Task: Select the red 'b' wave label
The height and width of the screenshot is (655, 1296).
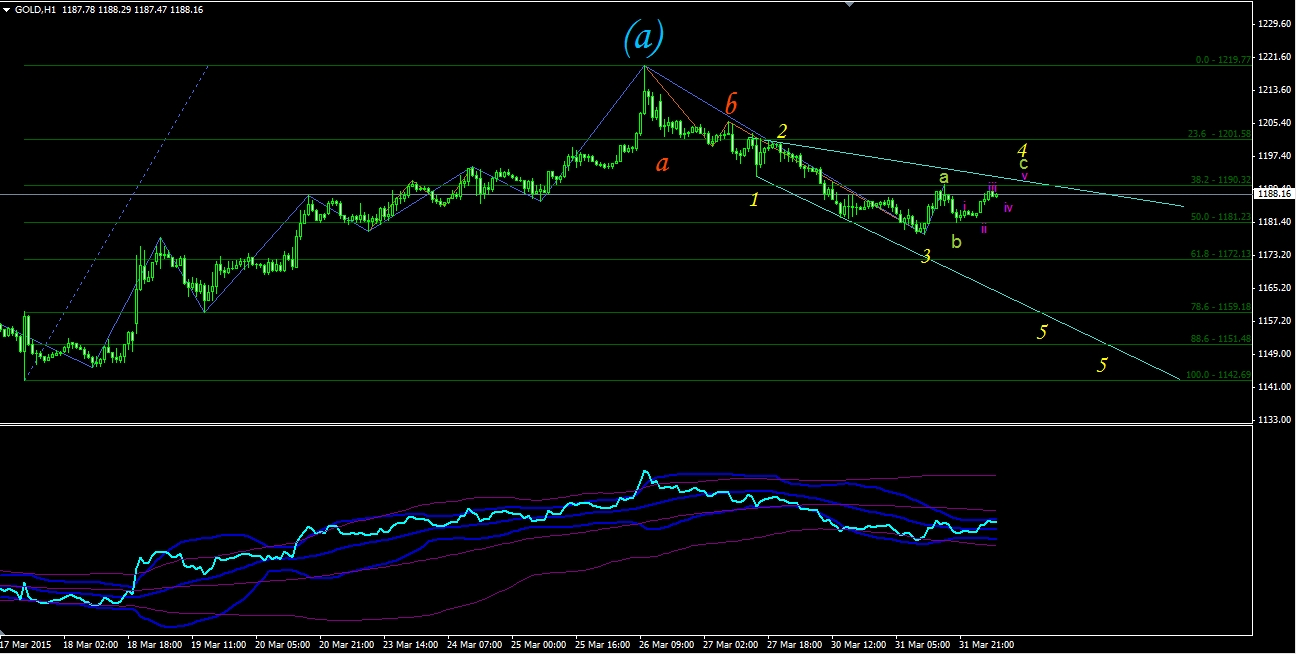Action: point(731,103)
